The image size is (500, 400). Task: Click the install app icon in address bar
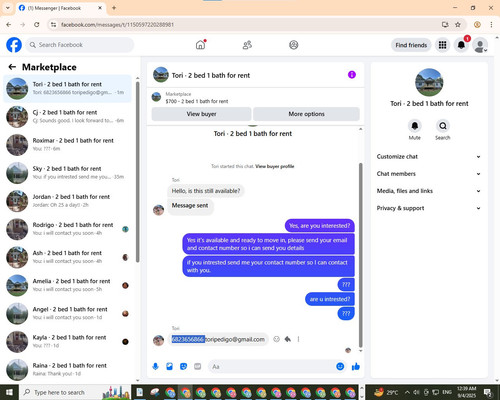click(x=445, y=24)
